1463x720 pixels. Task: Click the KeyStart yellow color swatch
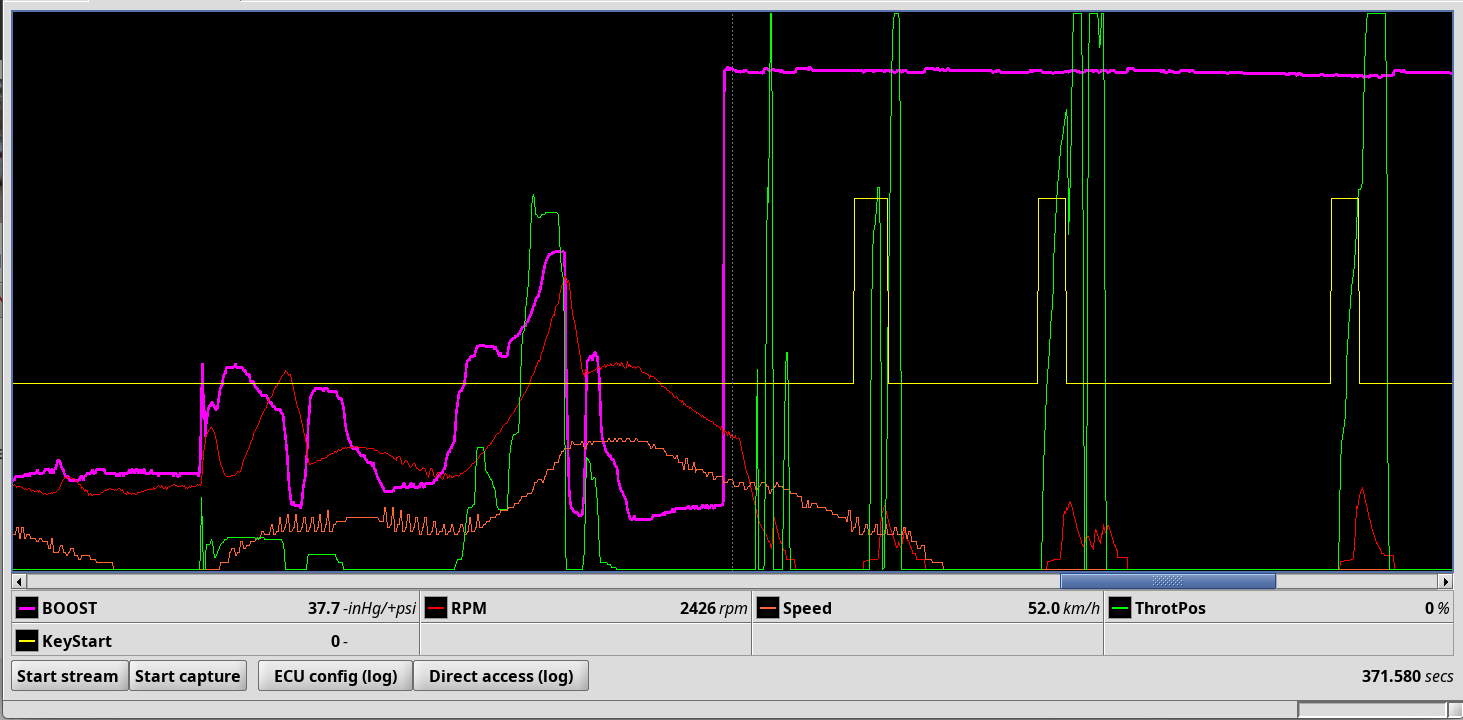tap(27, 641)
